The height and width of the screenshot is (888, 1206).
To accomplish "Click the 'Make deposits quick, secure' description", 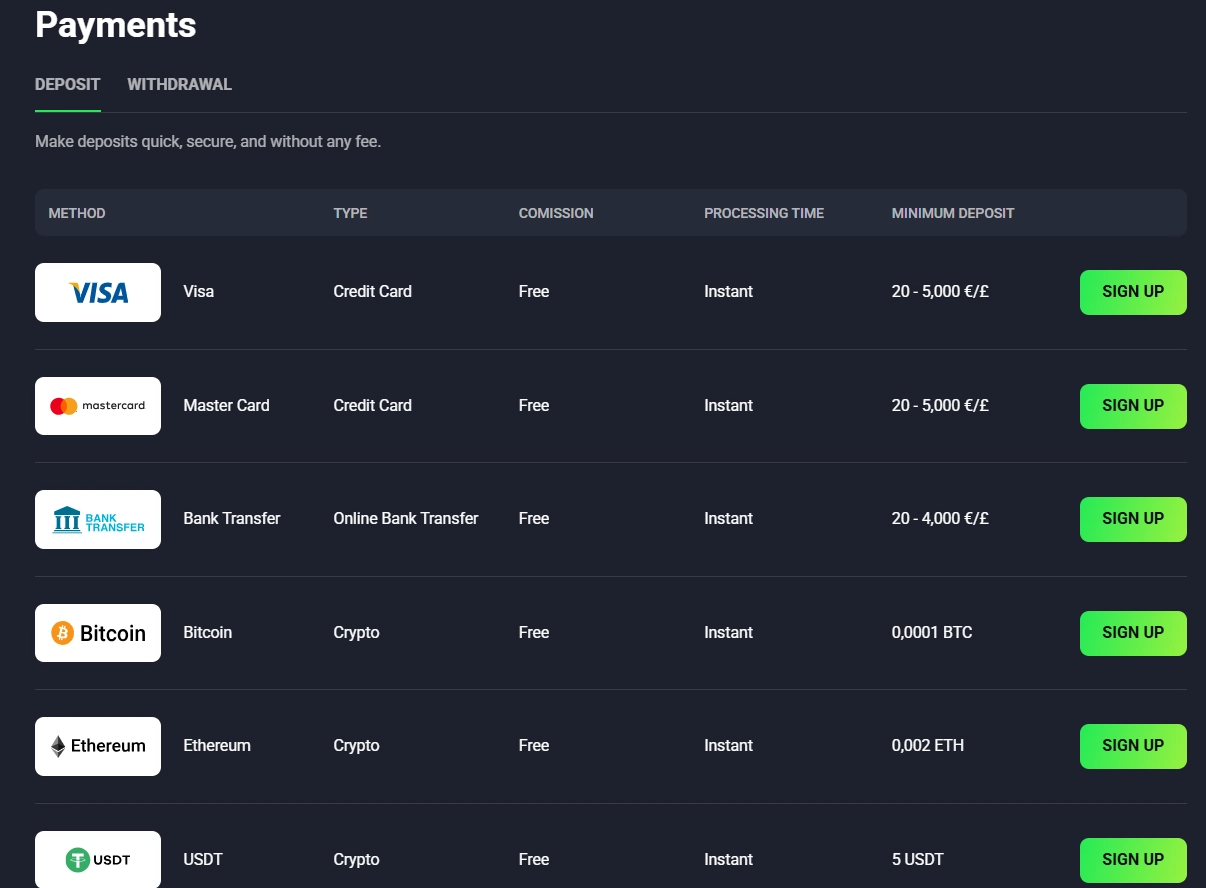I will pyautogui.click(x=208, y=142).
